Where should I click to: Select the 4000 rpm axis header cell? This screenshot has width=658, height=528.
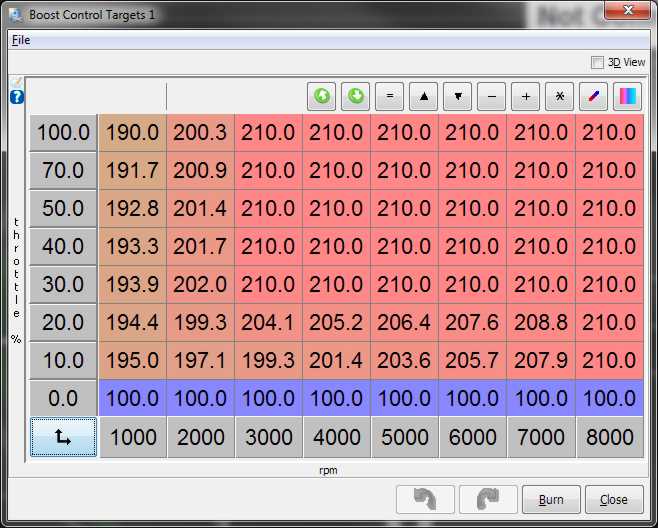click(x=337, y=437)
